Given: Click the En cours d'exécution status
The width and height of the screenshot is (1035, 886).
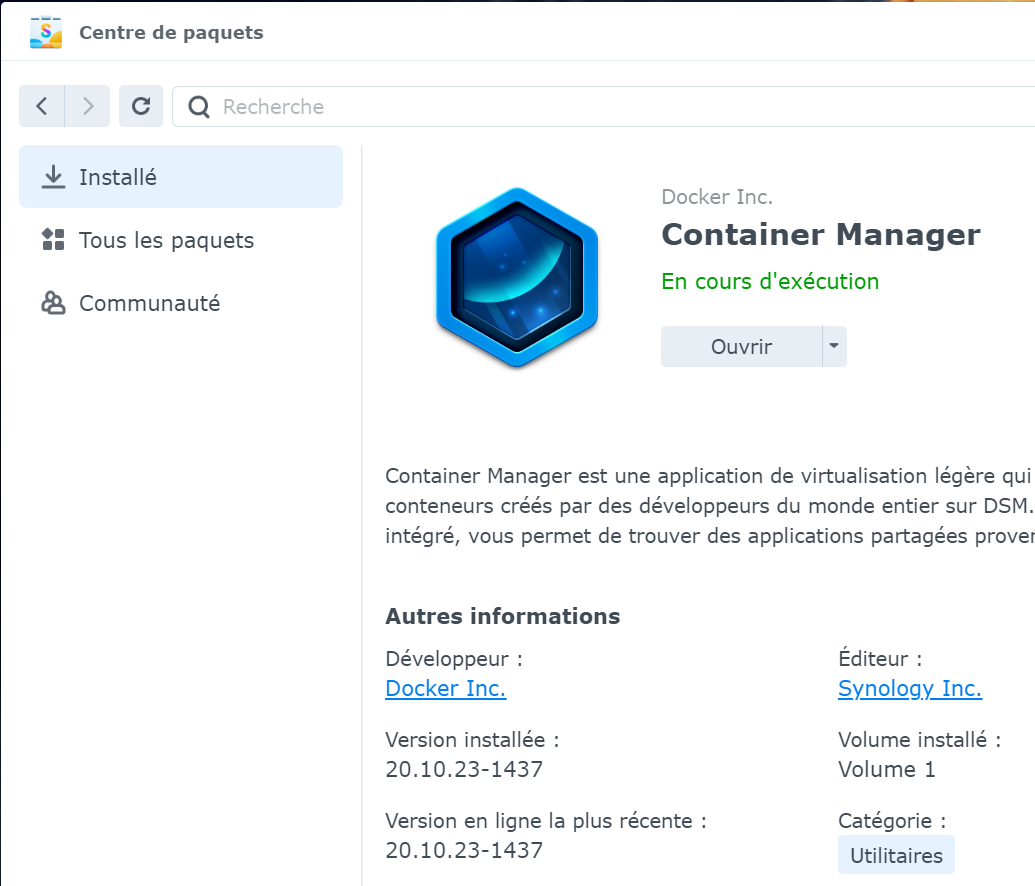Looking at the screenshot, I should [x=770, y=281].
